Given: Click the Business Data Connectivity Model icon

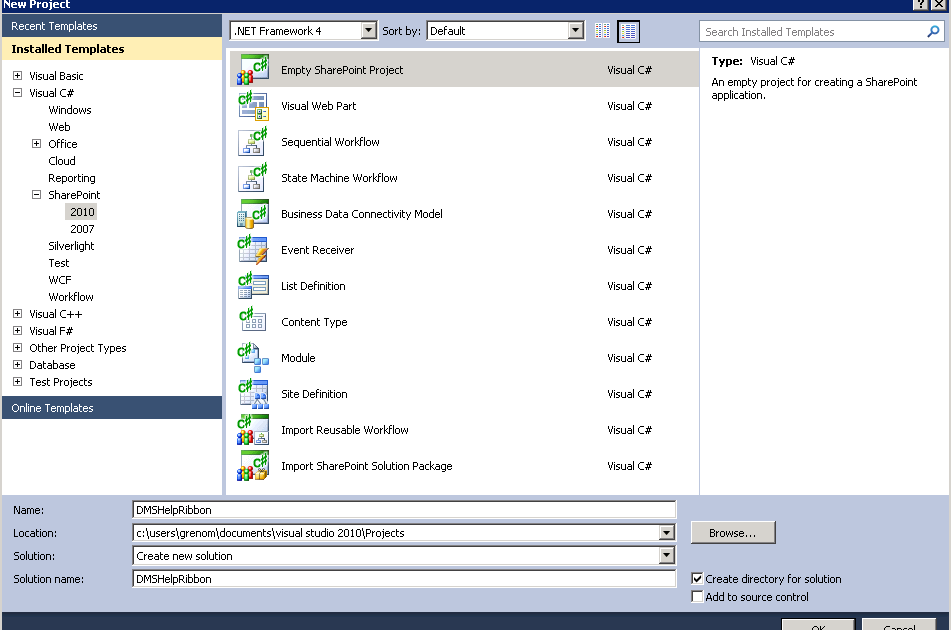Looking at the screenshot, I should [253, 214].
